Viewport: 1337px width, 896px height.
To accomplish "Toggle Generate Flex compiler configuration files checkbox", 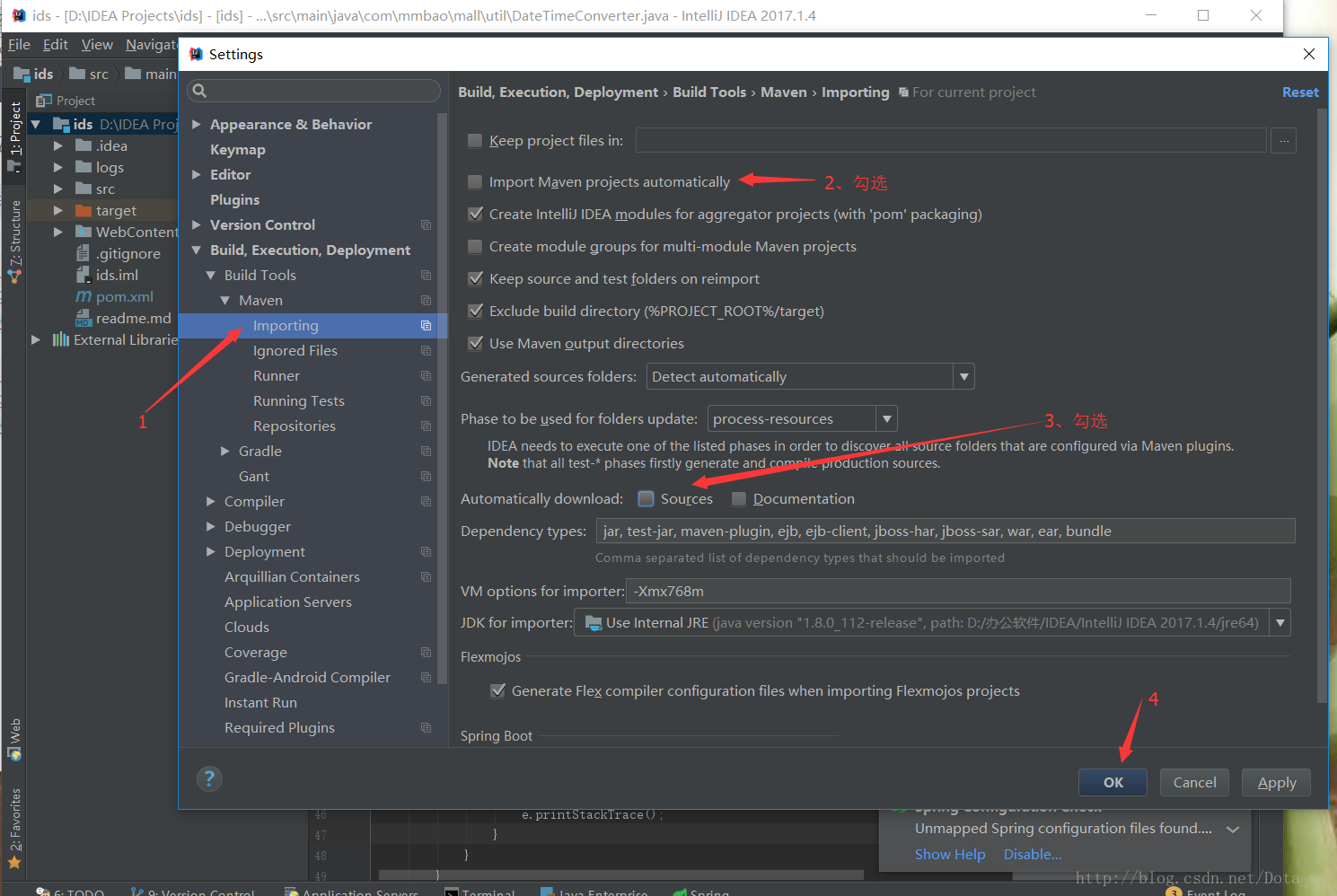I will coord(497,690).
